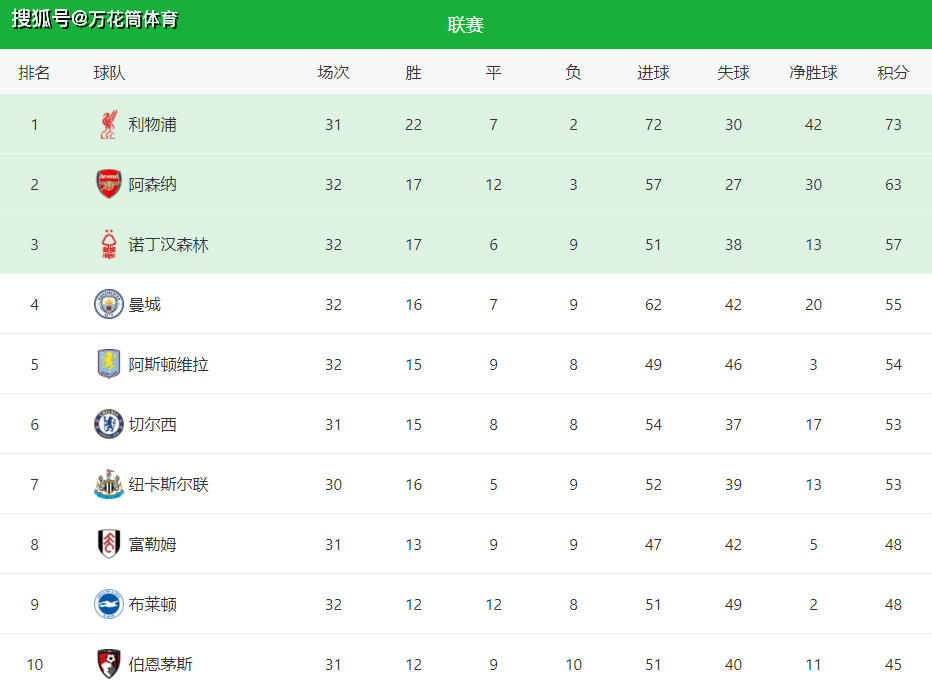Click the Aston Villa crest icon
The width and height of the screenshot is (932, 687).
pyautogui.click(x=108, y=365)
